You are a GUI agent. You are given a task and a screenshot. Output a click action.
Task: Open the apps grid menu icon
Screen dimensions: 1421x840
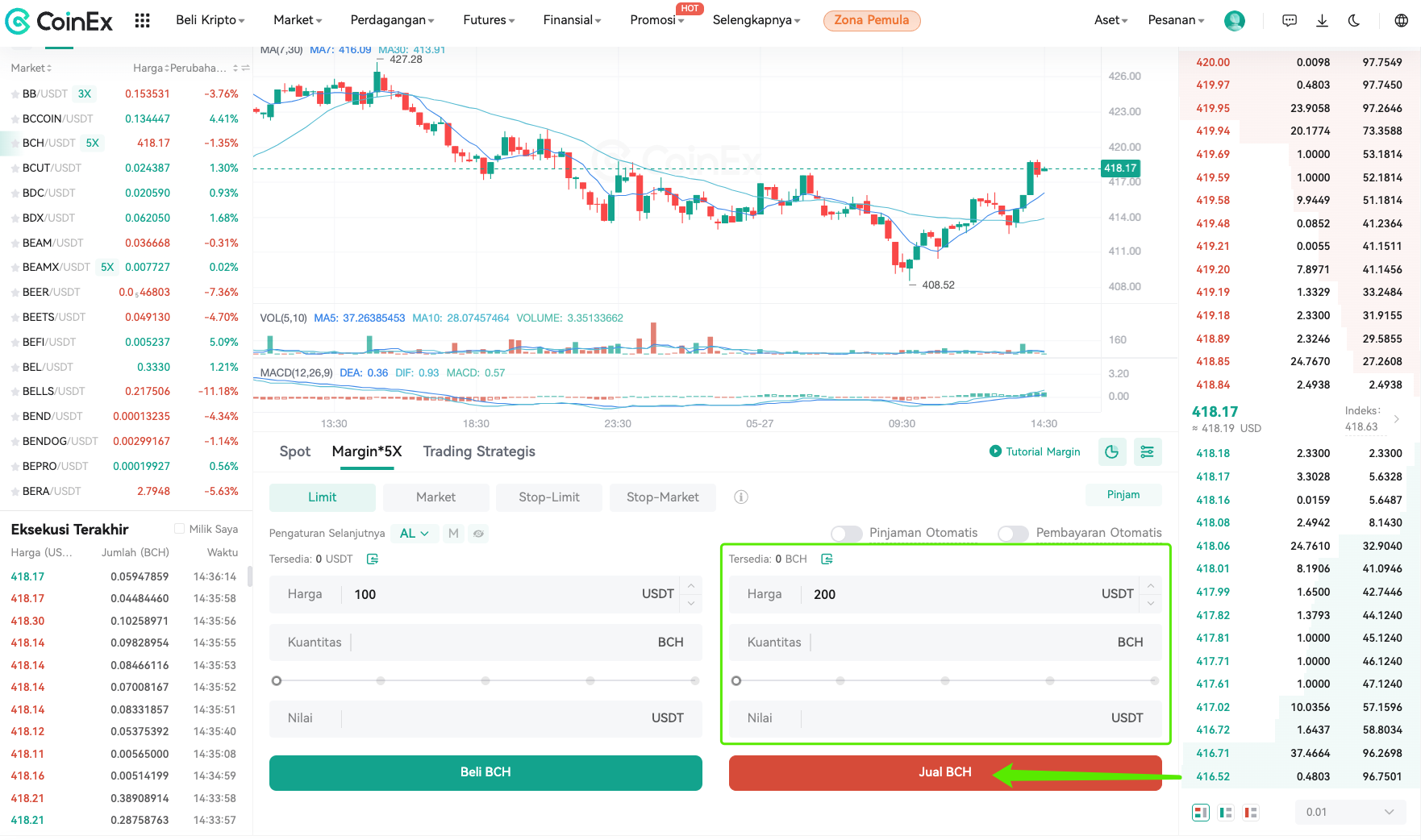[x=143, y=21]
